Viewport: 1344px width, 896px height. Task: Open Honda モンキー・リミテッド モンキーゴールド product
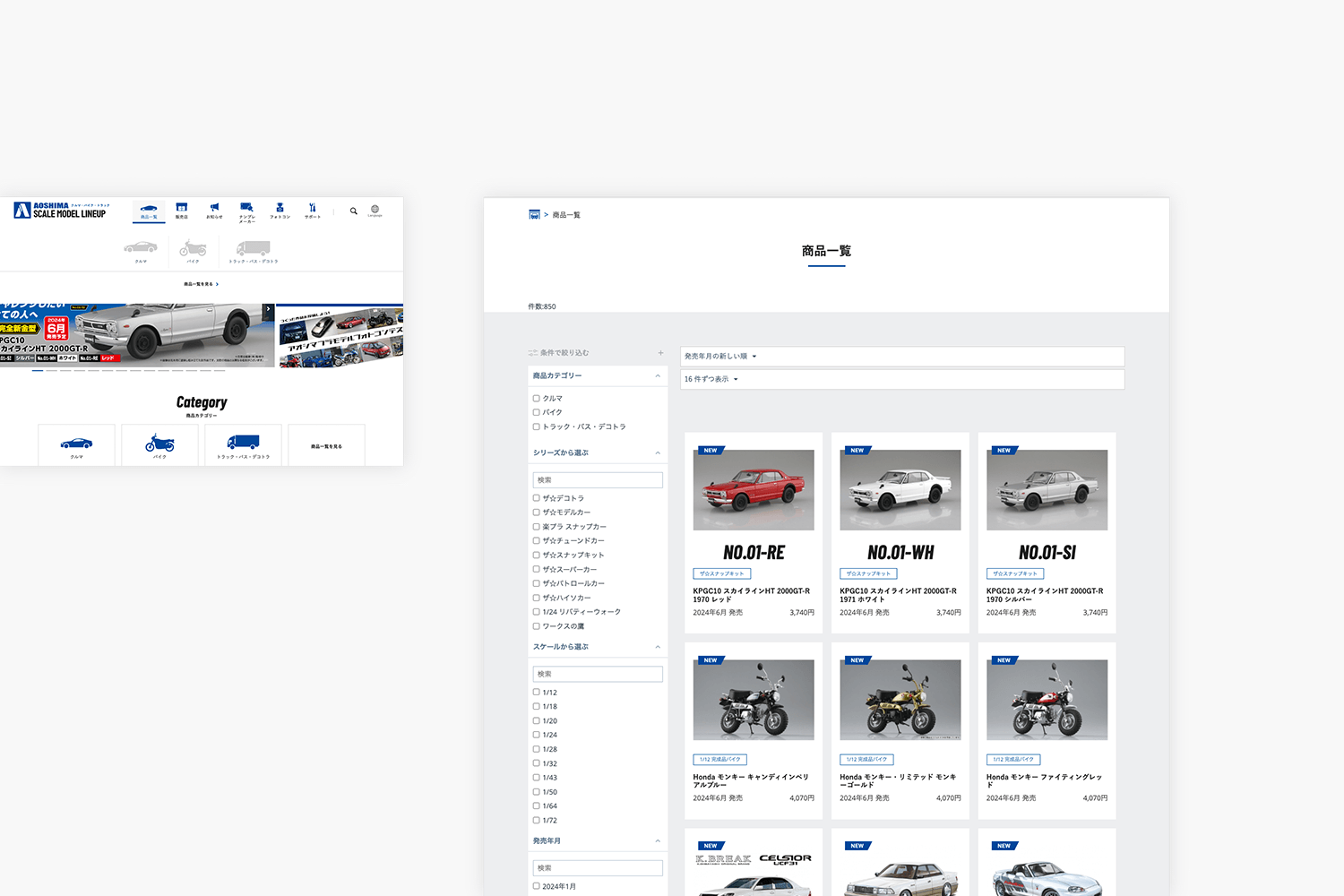900,730
